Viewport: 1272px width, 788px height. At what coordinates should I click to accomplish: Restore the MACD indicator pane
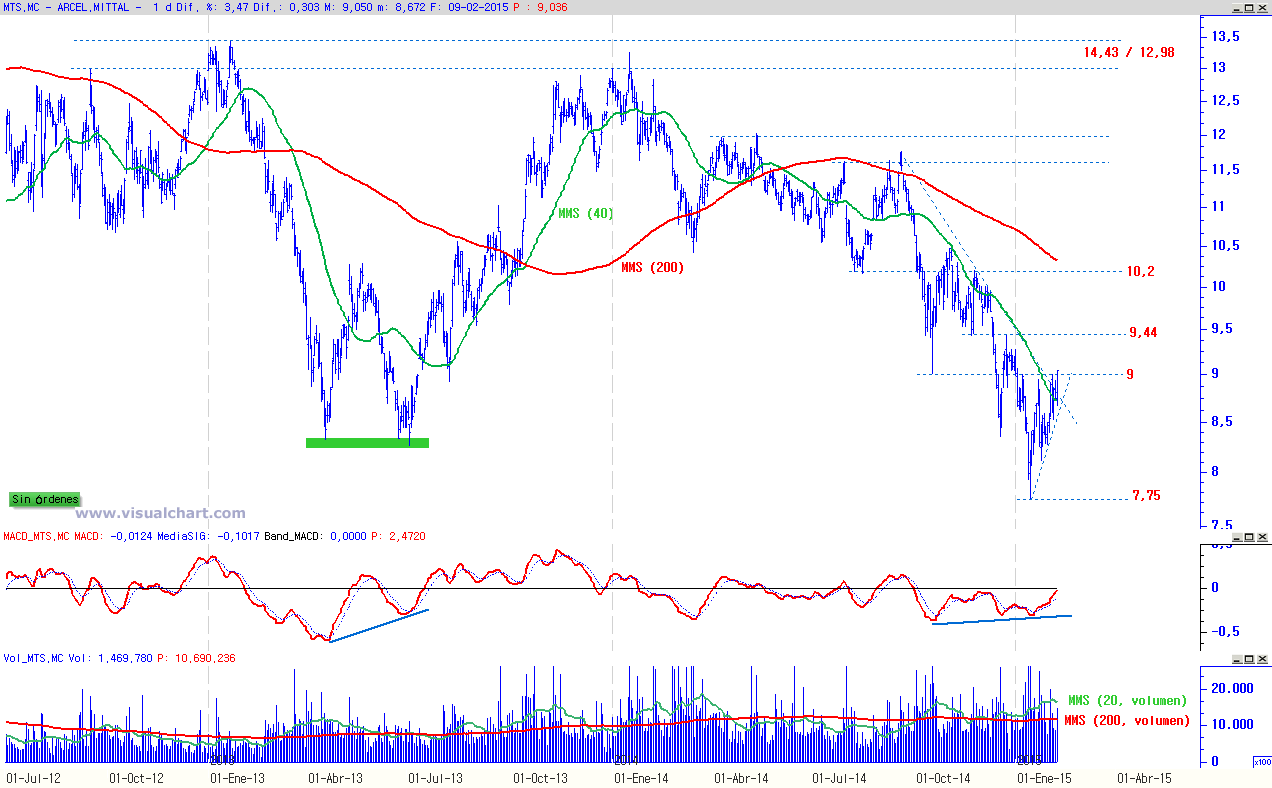click(1250, 538)
